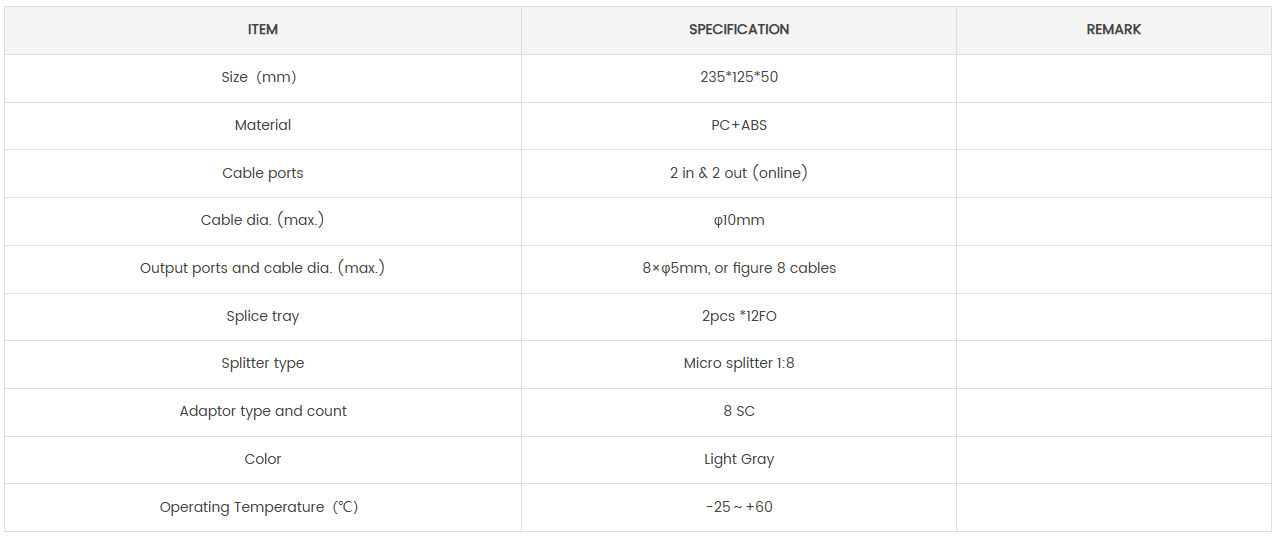This screenshot has height=537, width=1276.
Task: Click the Micro splitter 1:8 value
Action: (x=739, y=363)
